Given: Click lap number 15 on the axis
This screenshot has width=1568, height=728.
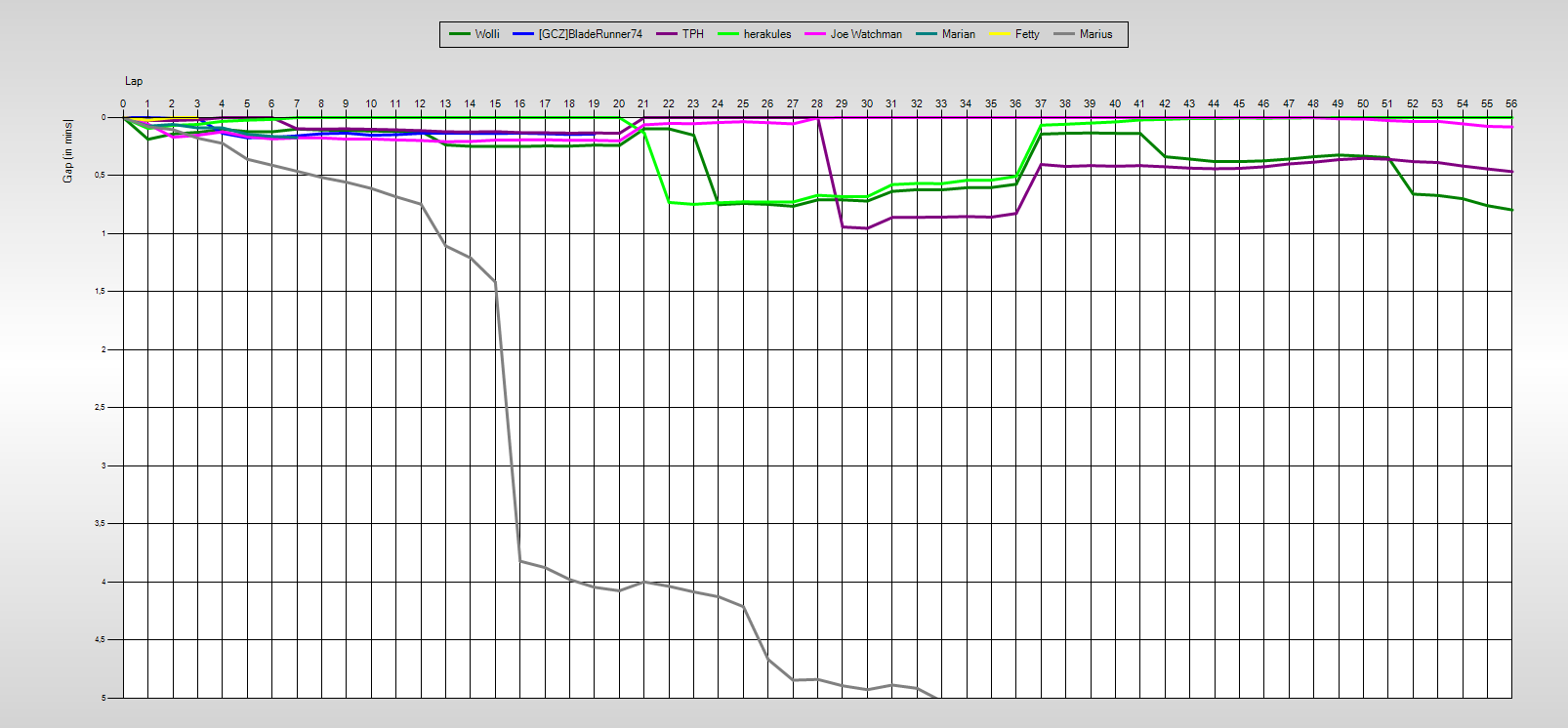Looking at the screenshot, I should (x=495, y=103).
